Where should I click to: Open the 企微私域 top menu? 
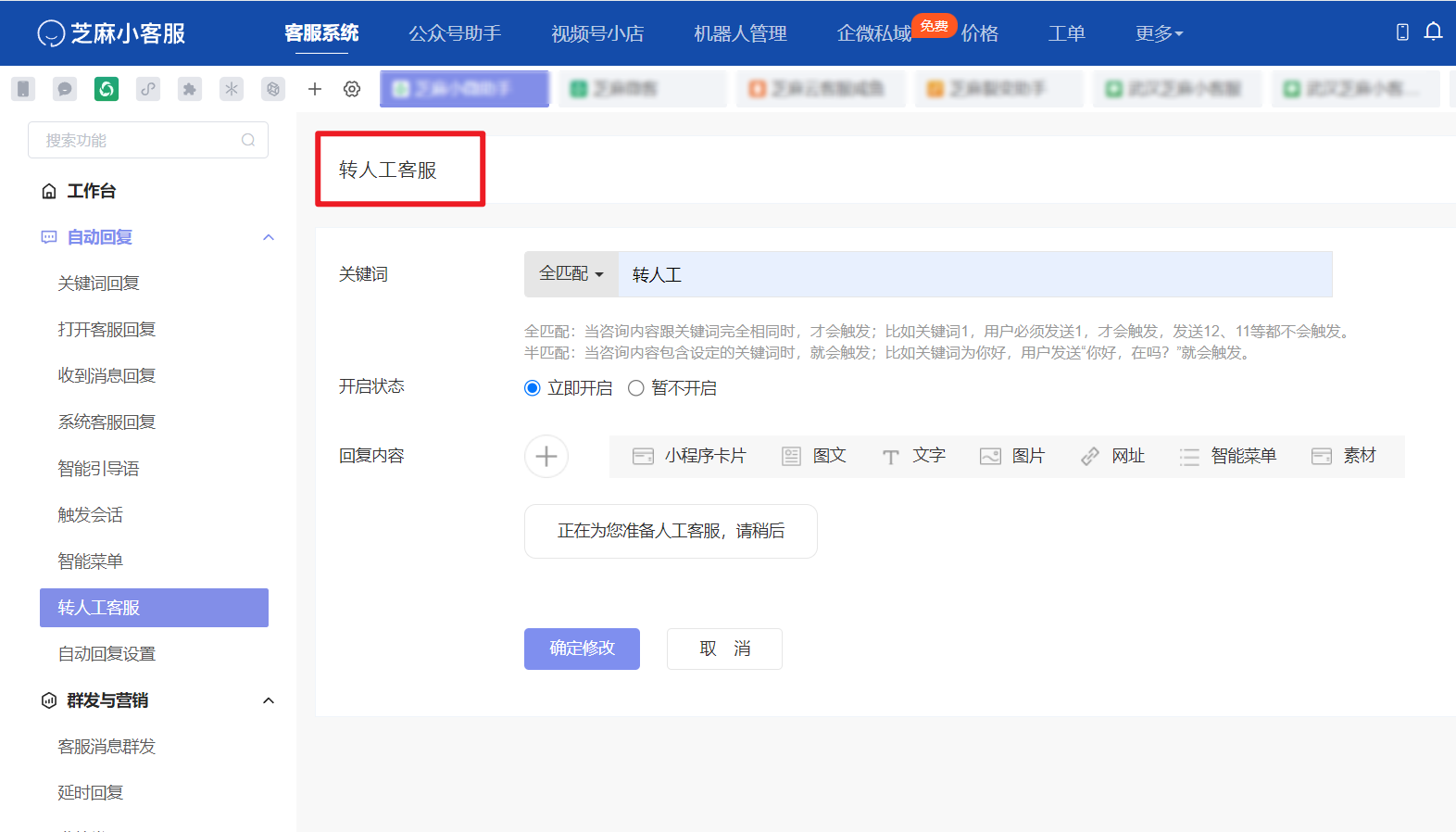pyautogui.click(x=873, y=33)
